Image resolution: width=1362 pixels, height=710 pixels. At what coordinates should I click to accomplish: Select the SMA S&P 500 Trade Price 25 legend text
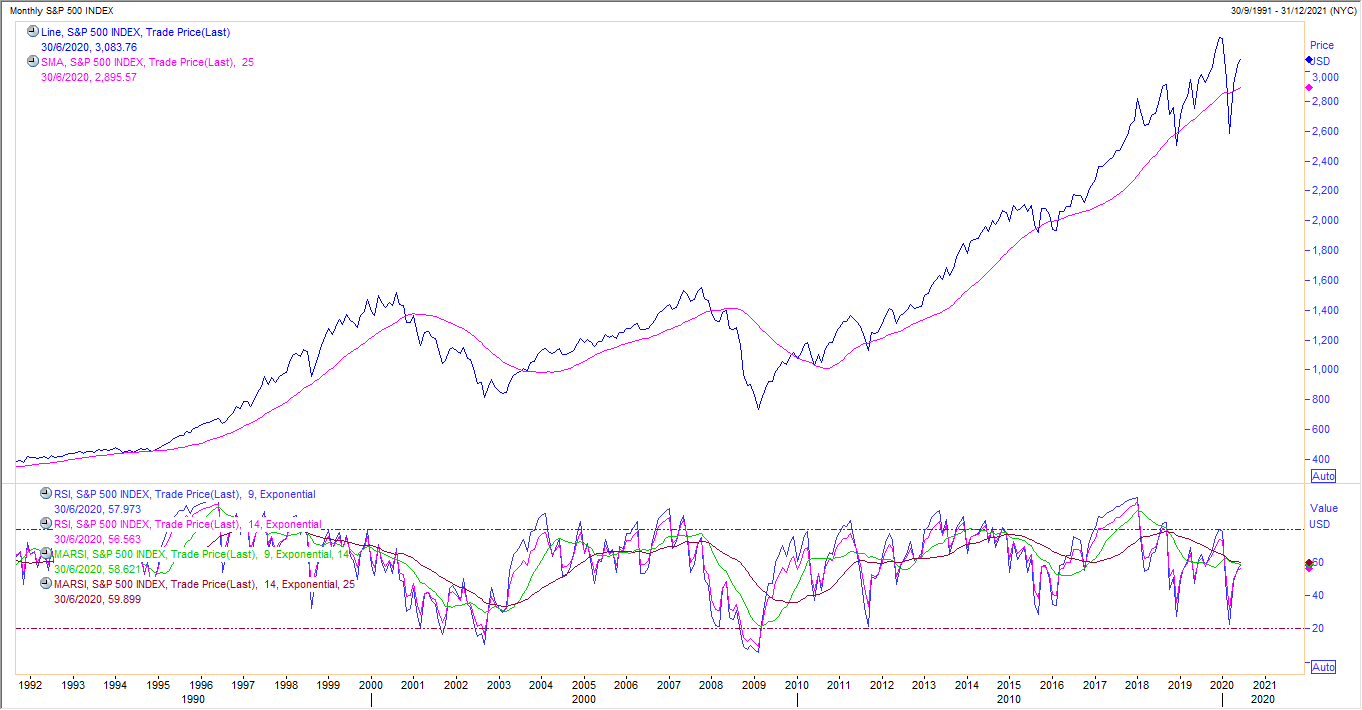(147, 62)
